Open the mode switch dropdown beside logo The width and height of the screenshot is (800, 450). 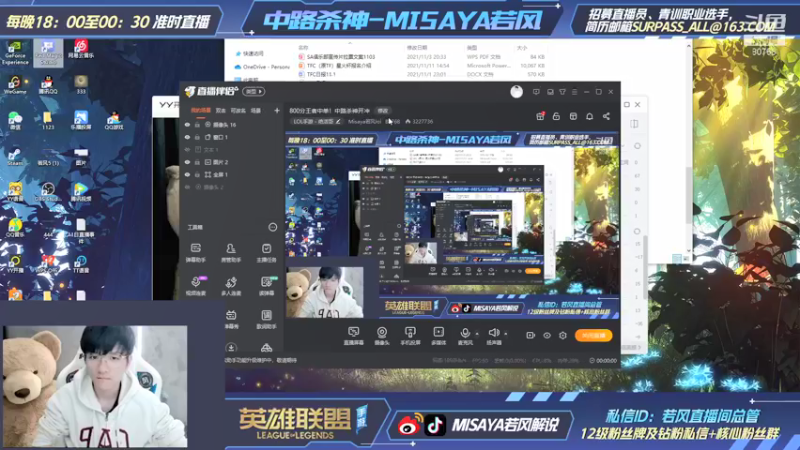pos(254,92)
